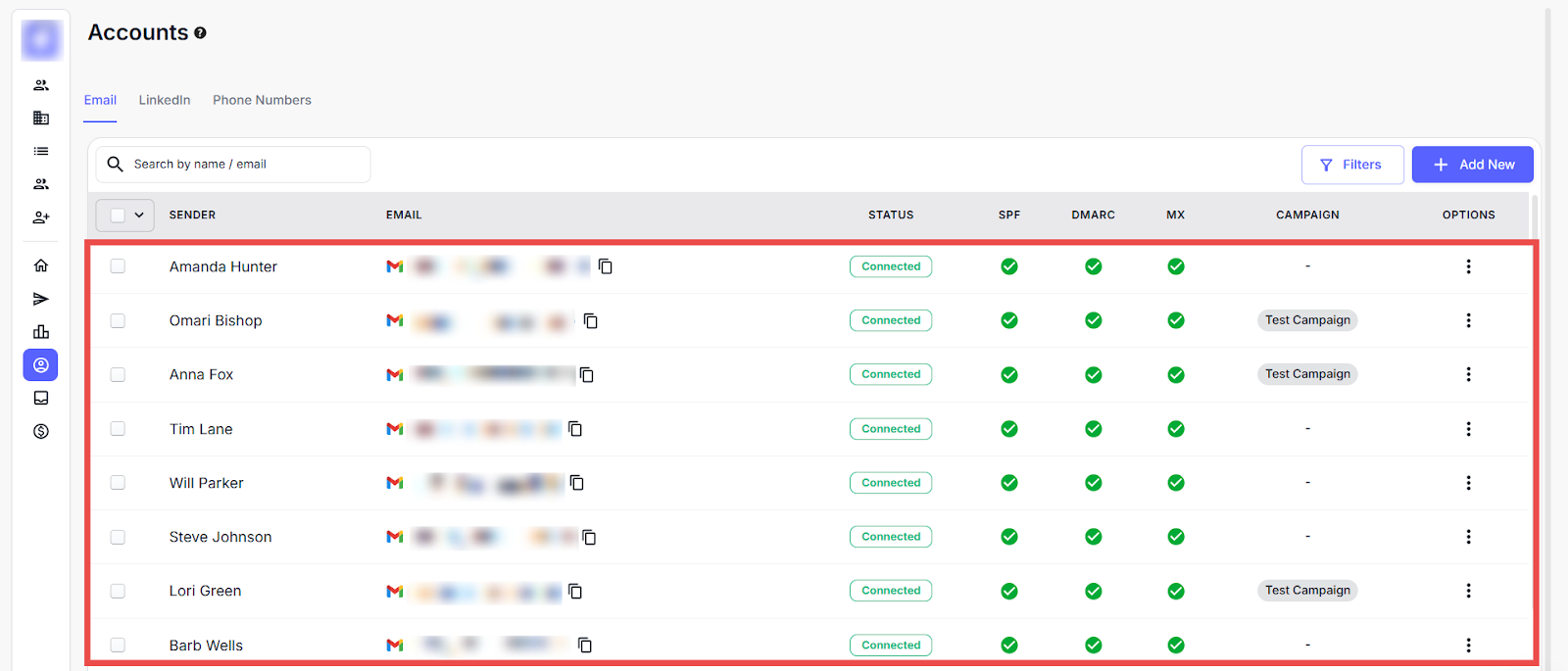Open the Filters button
This screenshot has height=671, width=1568.
[x=1351, y=165]
